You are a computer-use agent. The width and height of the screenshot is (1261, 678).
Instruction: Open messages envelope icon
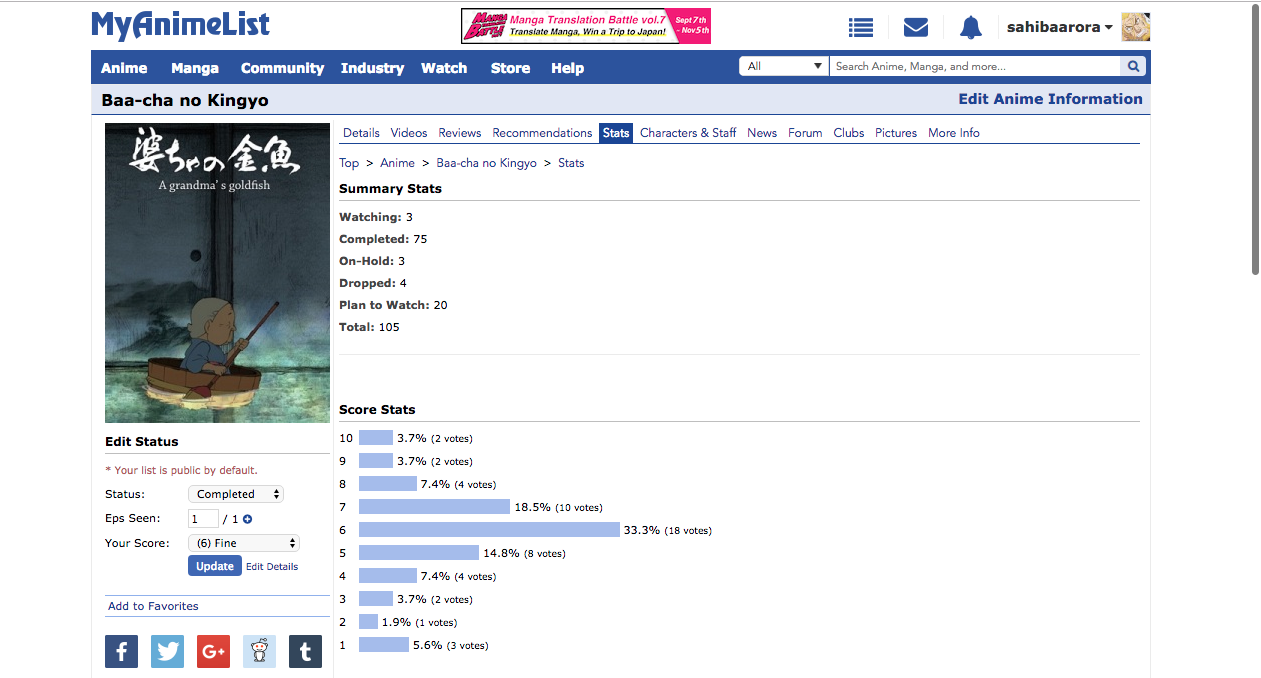pos(915,28)
